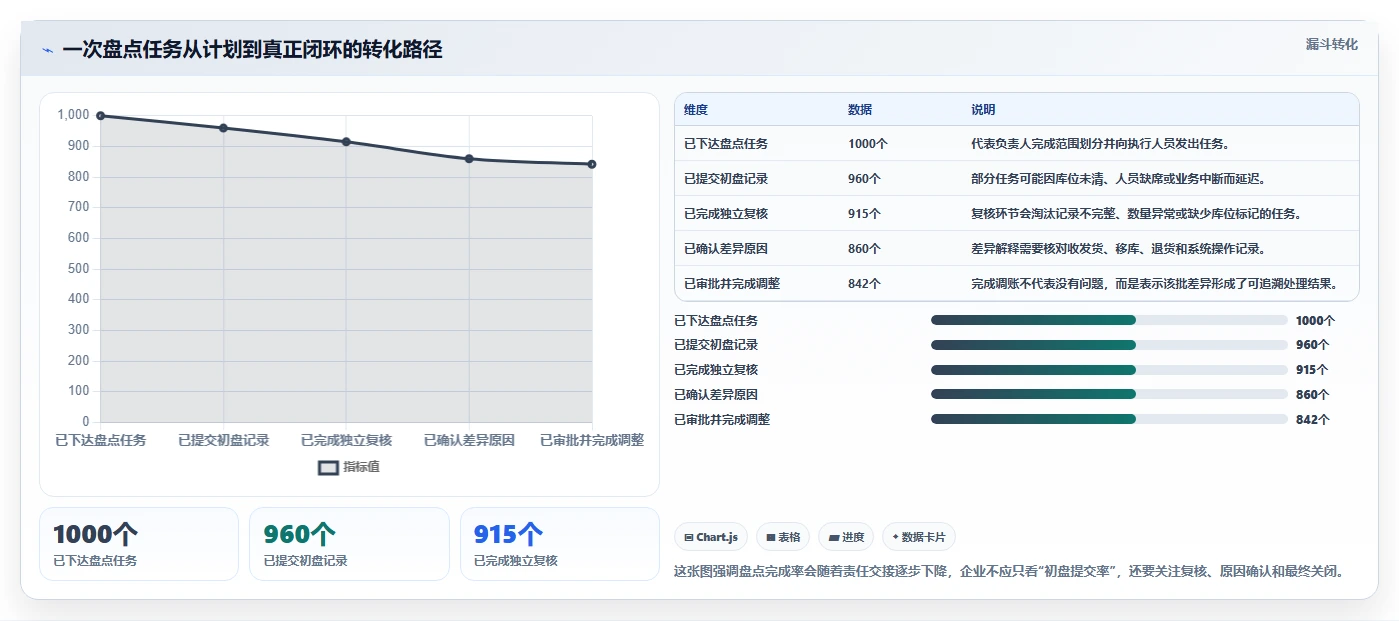The image size is (1399, 621).
Task: Click the chart data point above 已审批并完成调整
Action: (x=592, y=164)
